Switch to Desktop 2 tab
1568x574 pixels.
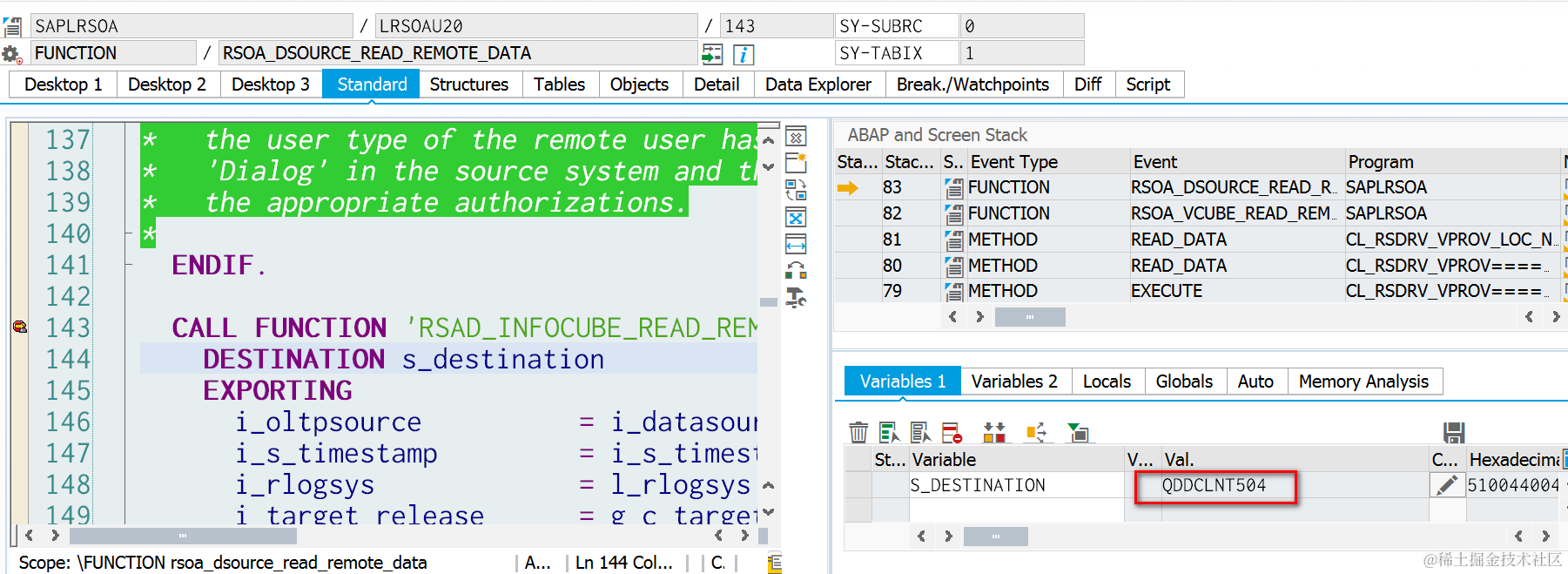167,84
